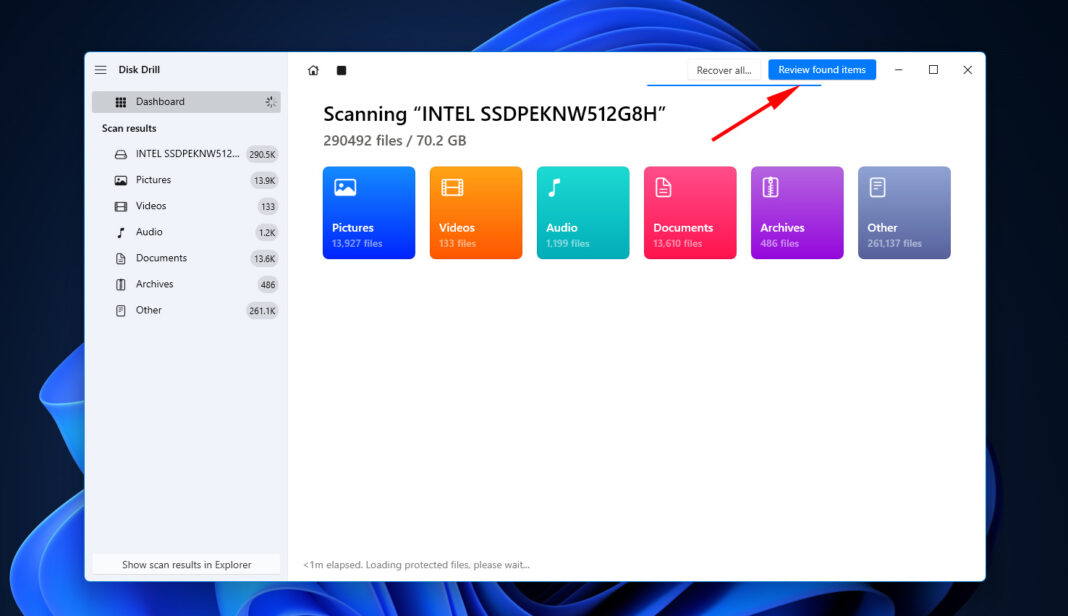Open the teal Audio tile
This screenshot has height=616, width=1068.
click(x=582, y=213)
